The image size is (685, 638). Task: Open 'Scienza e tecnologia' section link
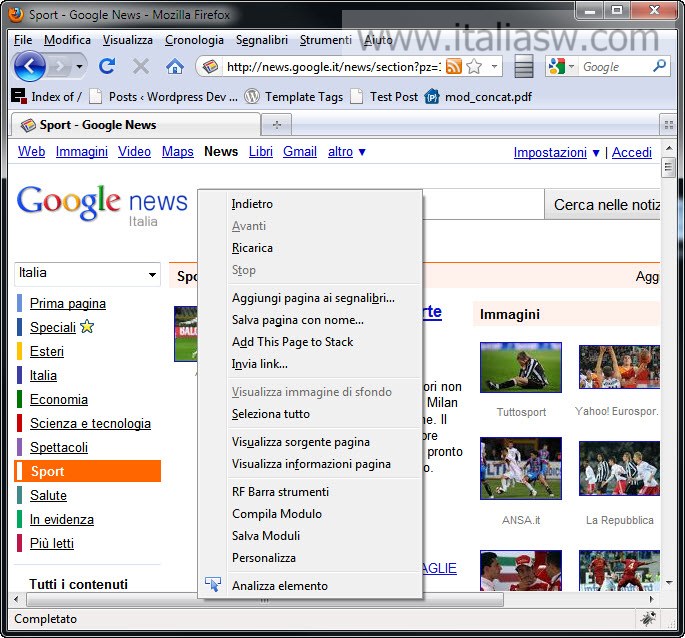tap(90, 423)
